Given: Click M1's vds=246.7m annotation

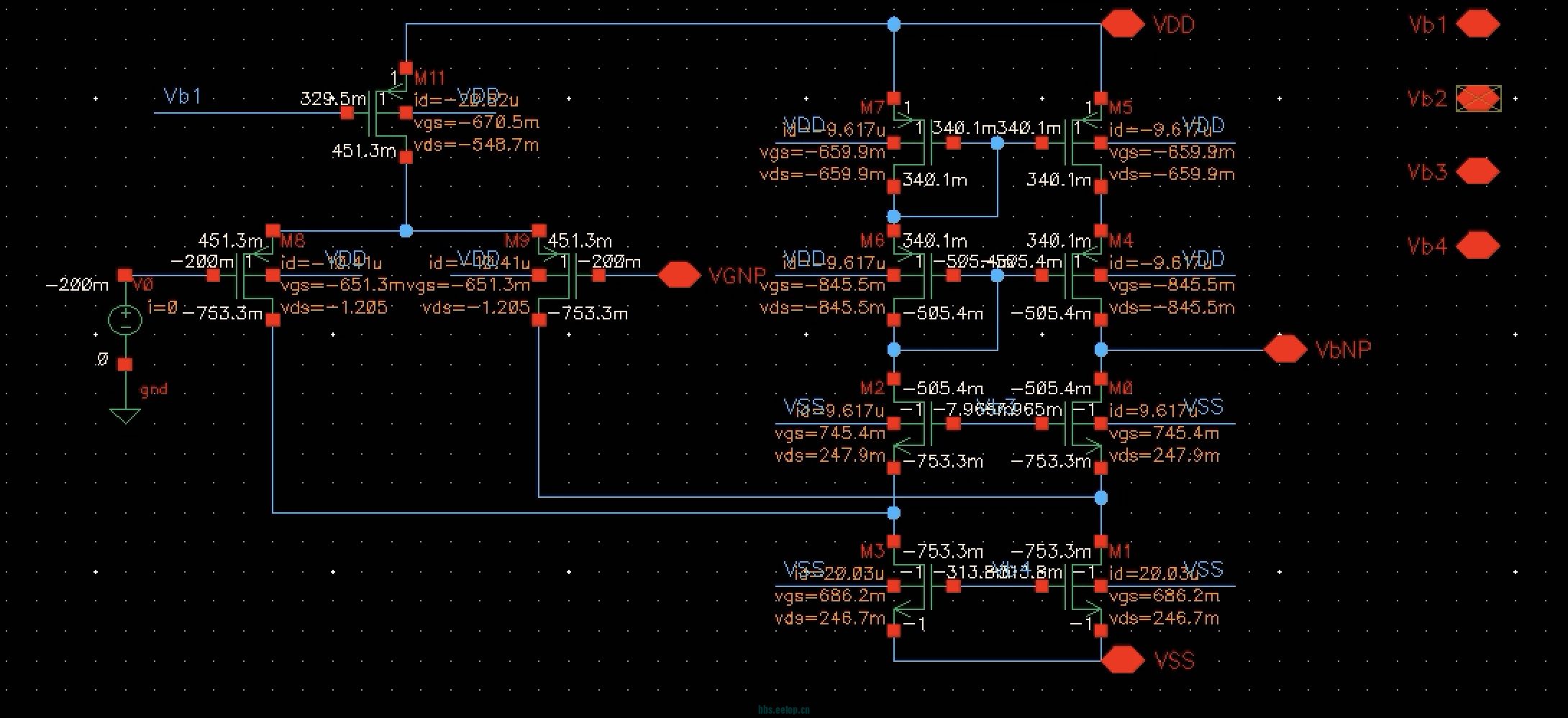Looking at the screenshot, I should (x=1164, y=619).
